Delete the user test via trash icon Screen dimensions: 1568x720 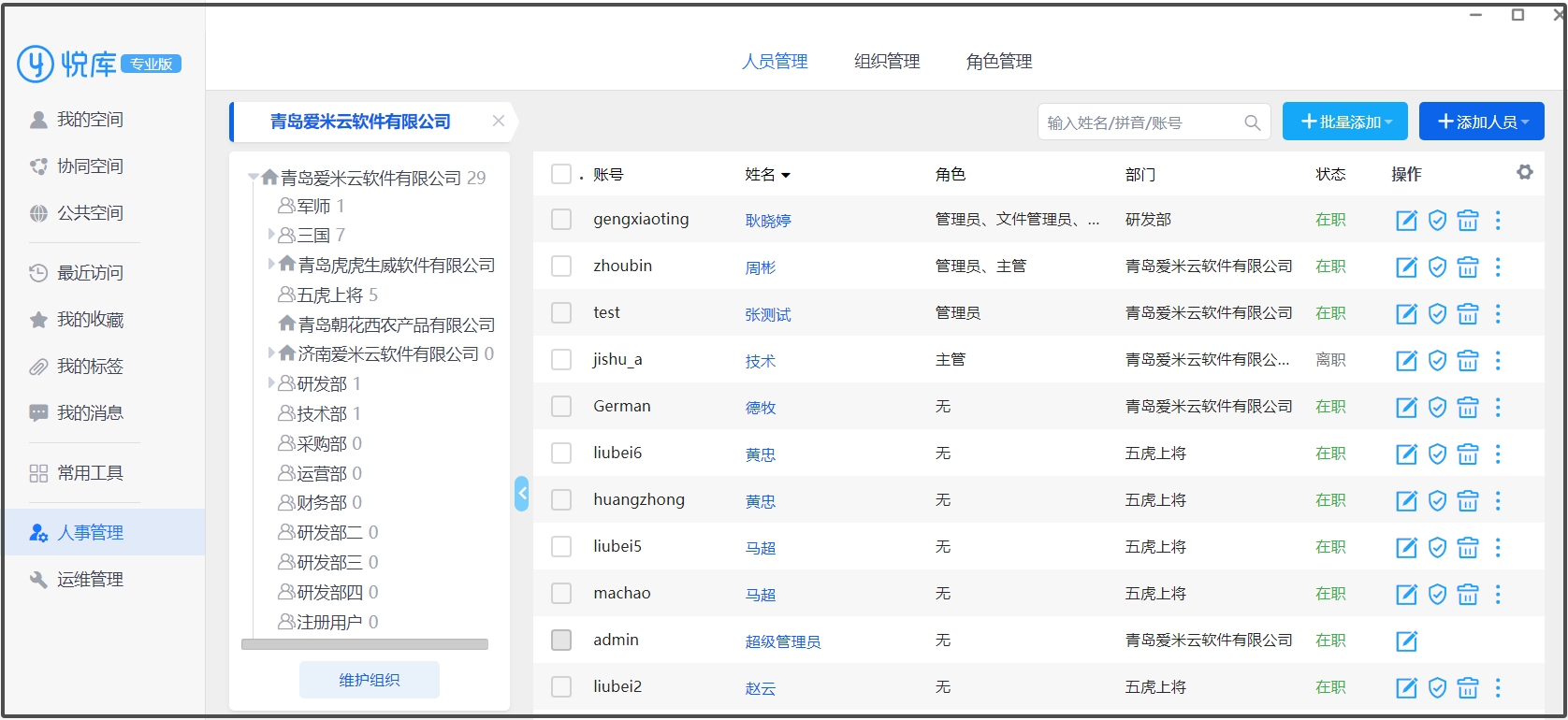click(1468, 314)
